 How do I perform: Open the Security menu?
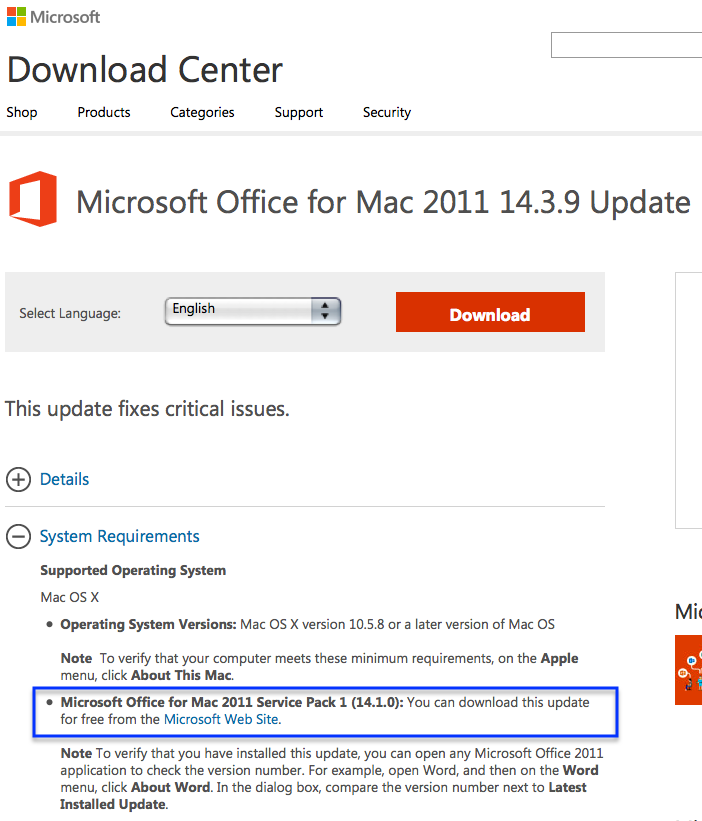point(387,112)
